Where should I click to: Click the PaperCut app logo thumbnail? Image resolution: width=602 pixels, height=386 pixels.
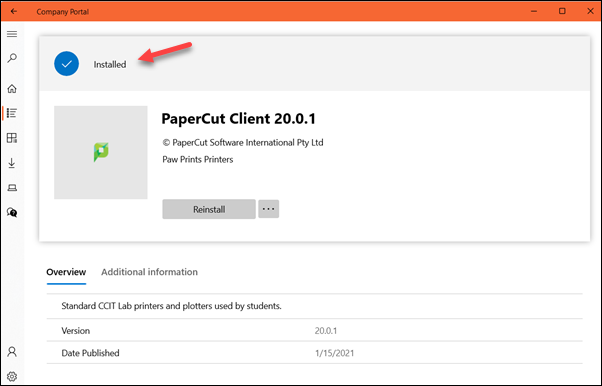point(101,152)
